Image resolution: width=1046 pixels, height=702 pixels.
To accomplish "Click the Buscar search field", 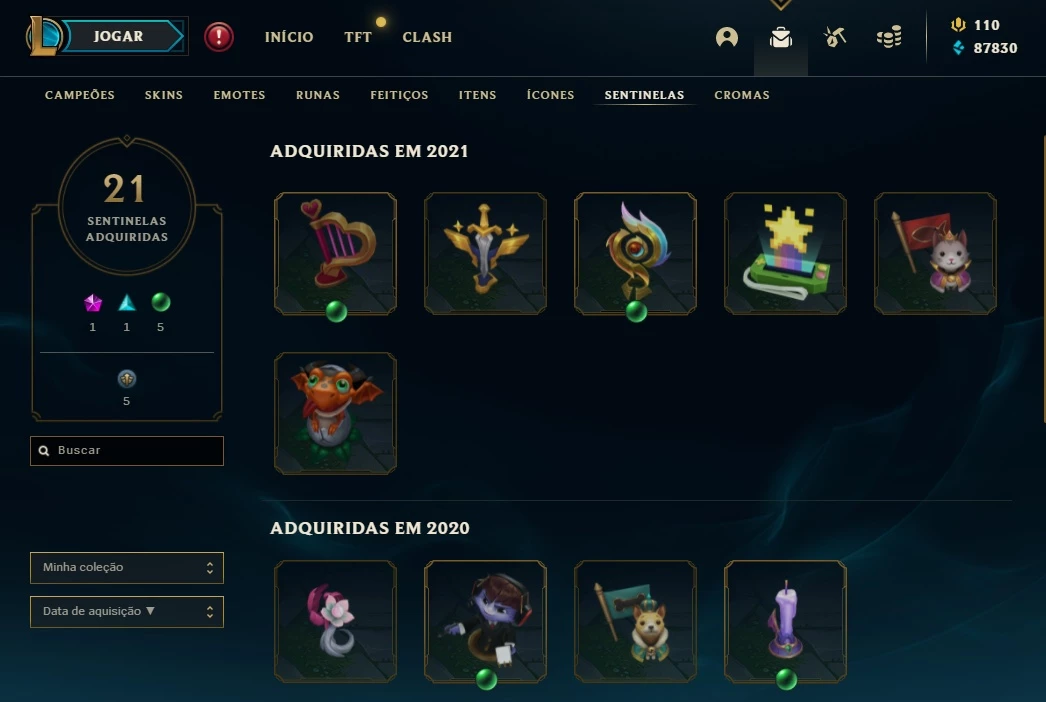I will tap(127, 450).
